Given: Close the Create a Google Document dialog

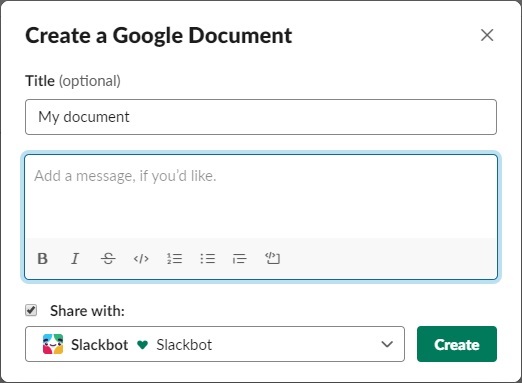Looking at the screenshot, I should [487, 35].
